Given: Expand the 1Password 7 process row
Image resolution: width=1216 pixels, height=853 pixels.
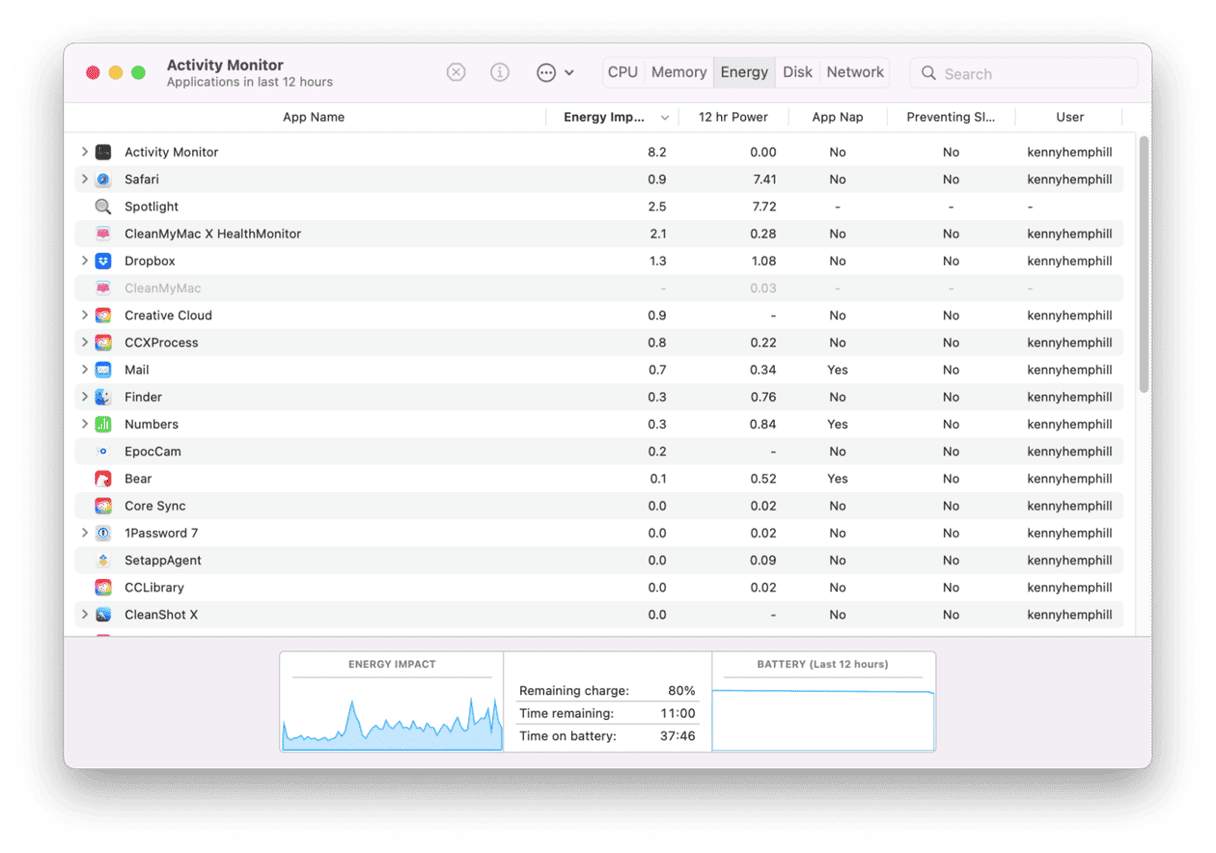Looking at the screenshot, I should (84, 533).
